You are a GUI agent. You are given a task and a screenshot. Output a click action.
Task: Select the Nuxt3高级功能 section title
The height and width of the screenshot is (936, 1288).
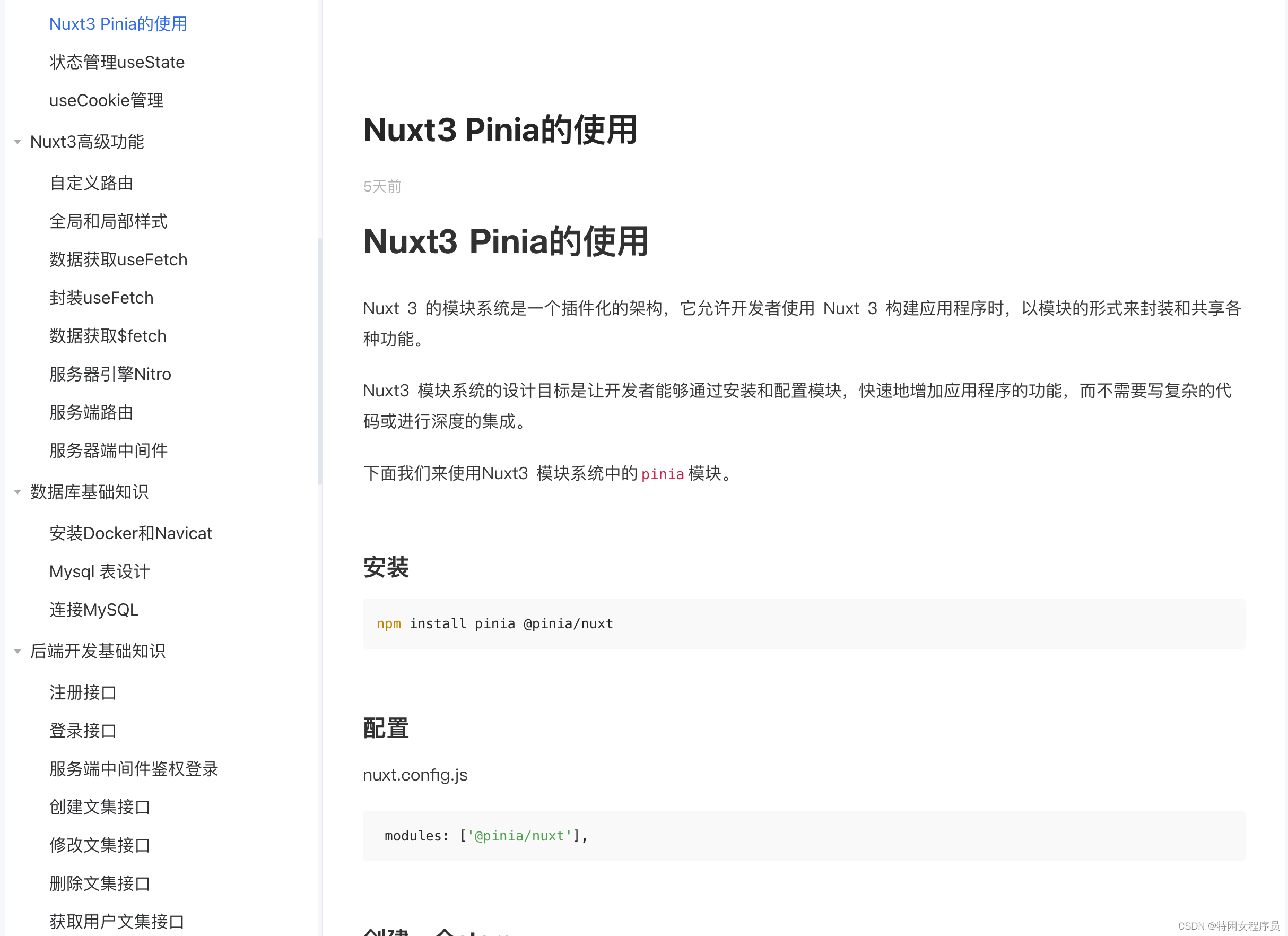(87, 142)
